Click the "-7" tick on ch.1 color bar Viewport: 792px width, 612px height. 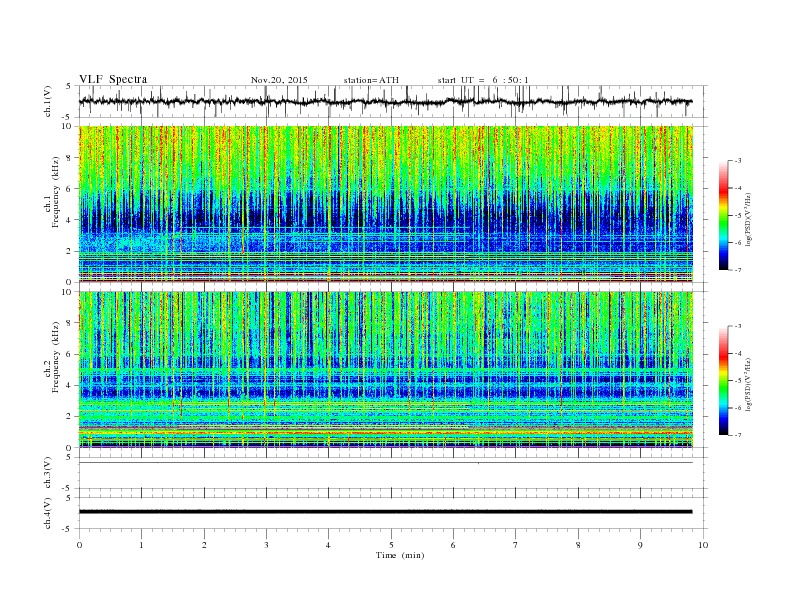[738, 270]
